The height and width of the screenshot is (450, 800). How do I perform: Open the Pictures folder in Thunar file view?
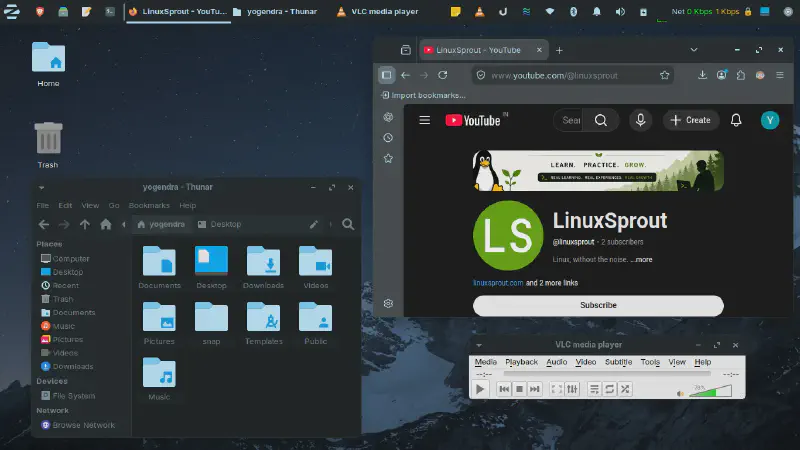pyautogui.click(x=159, y=323)
